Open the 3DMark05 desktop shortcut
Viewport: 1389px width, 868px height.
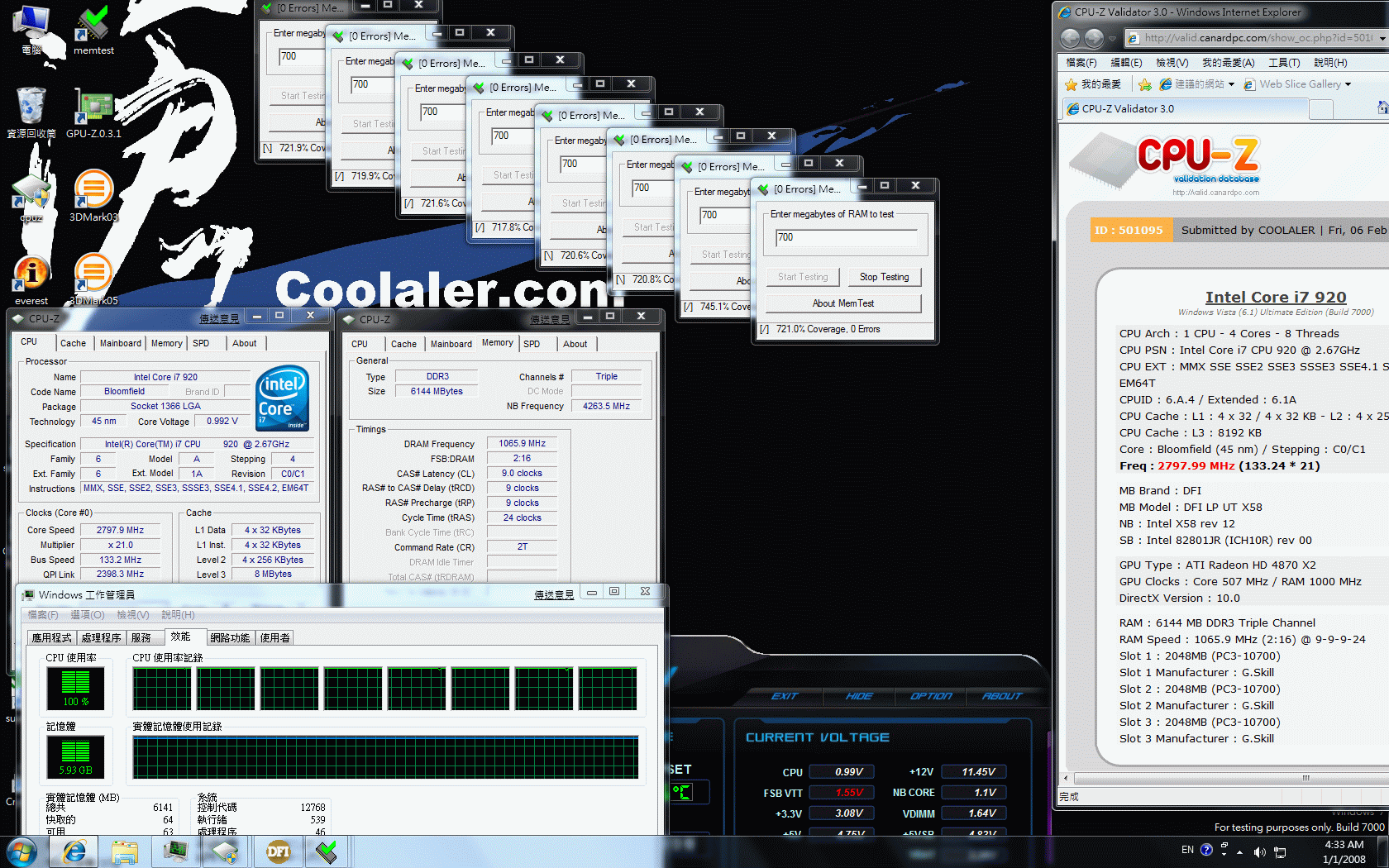click(x=93, y=279)
